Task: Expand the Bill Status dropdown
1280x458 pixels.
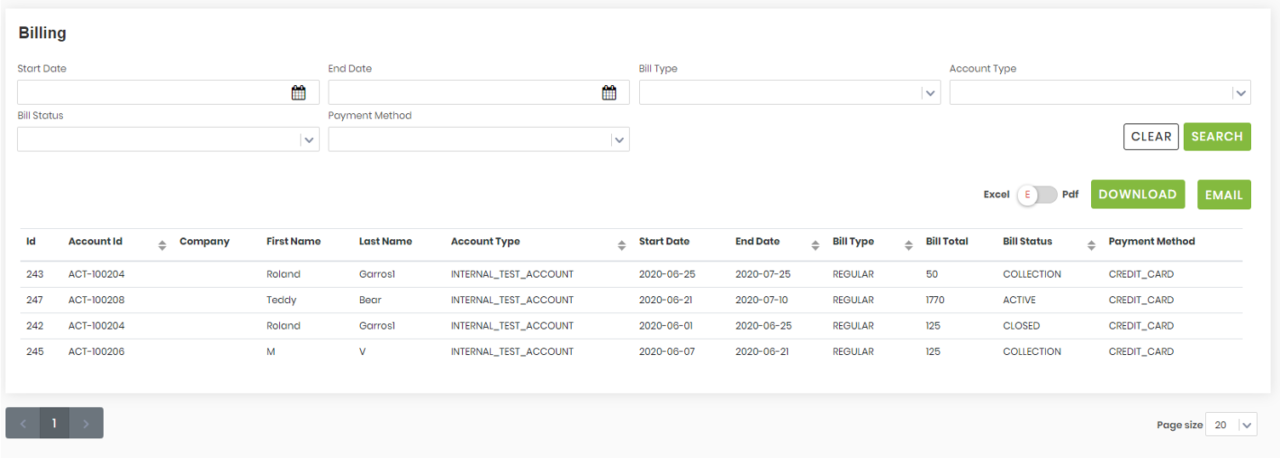Action: click(x=309, y=140)
